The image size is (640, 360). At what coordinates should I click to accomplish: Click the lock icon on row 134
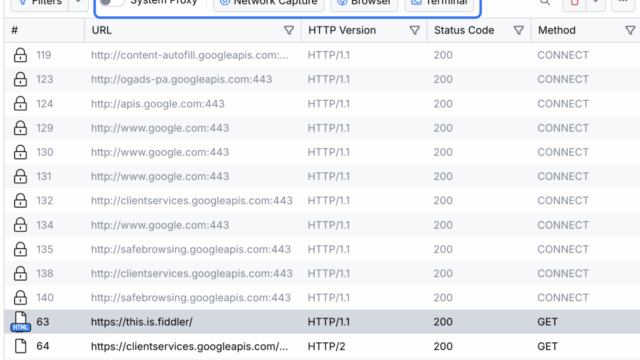click(20, 225)
